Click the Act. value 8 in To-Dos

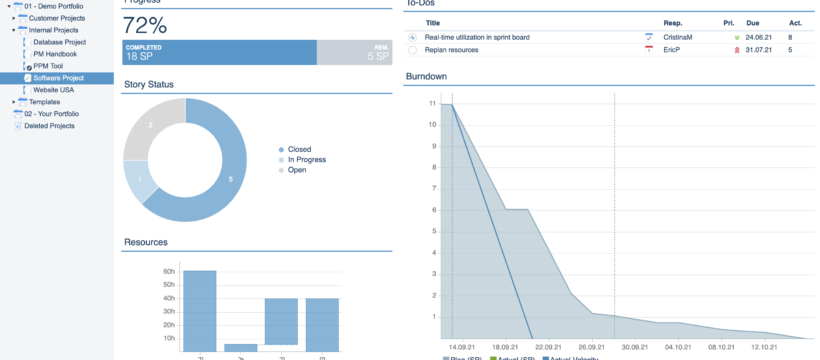pyautogui.click(x=790, y=38)
